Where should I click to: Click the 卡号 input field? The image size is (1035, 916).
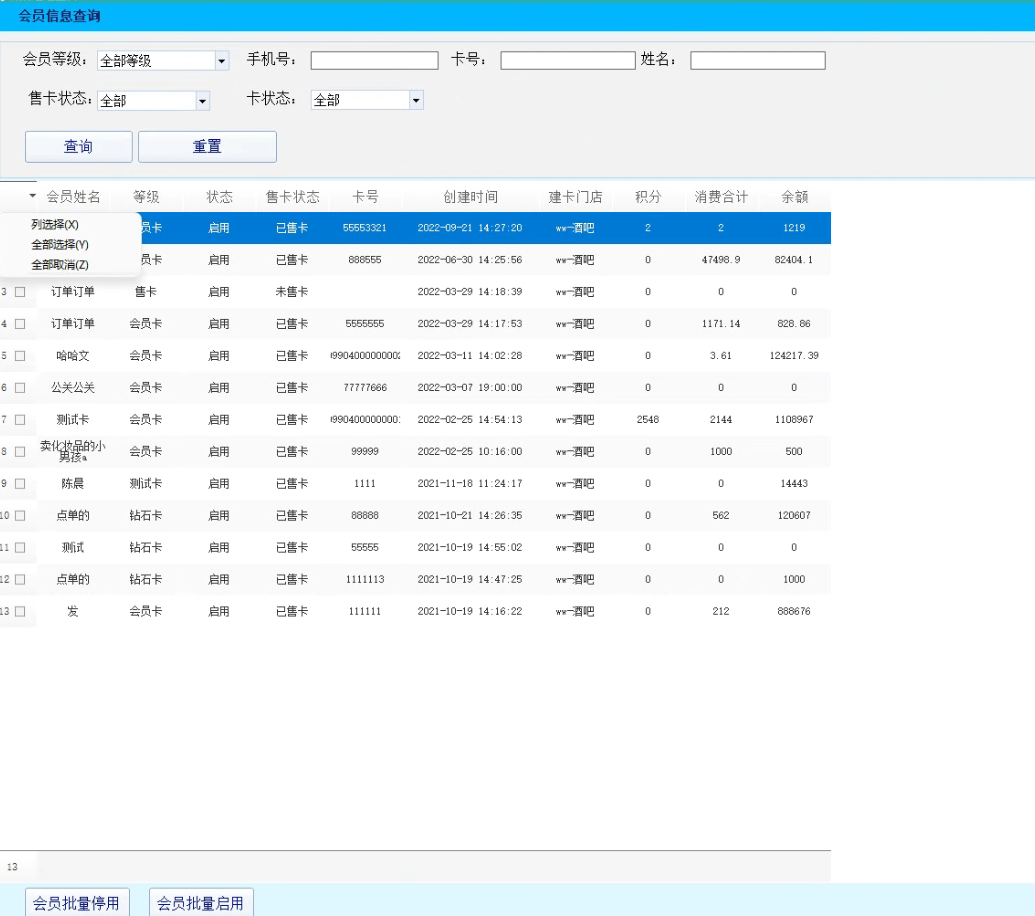click(x=568, y=61)
